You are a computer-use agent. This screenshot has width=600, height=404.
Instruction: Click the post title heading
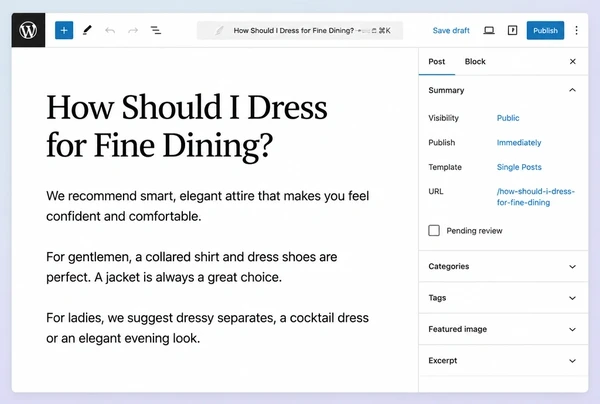[x=187, y=126]
